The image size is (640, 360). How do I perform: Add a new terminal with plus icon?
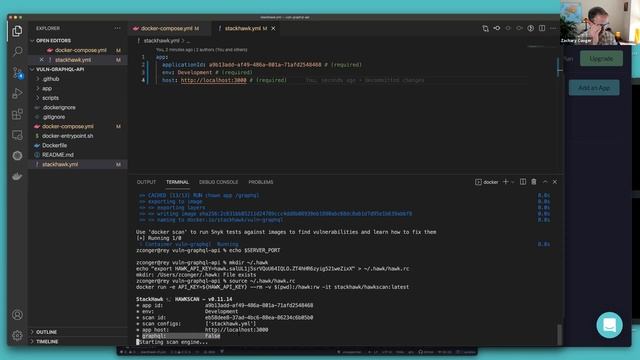pyautogui.click(x=506, y=182)
